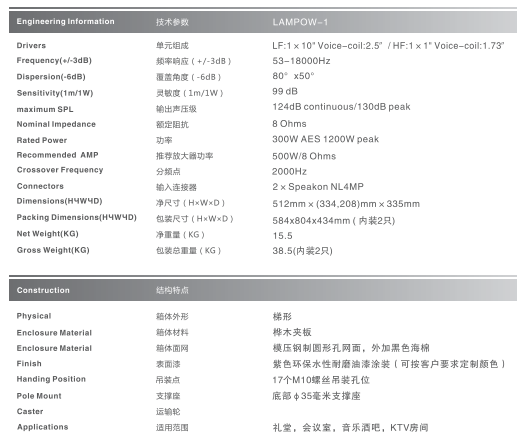Click the 'Rated Power' label
Screen dimensions: 517x438
click(42, 140)
